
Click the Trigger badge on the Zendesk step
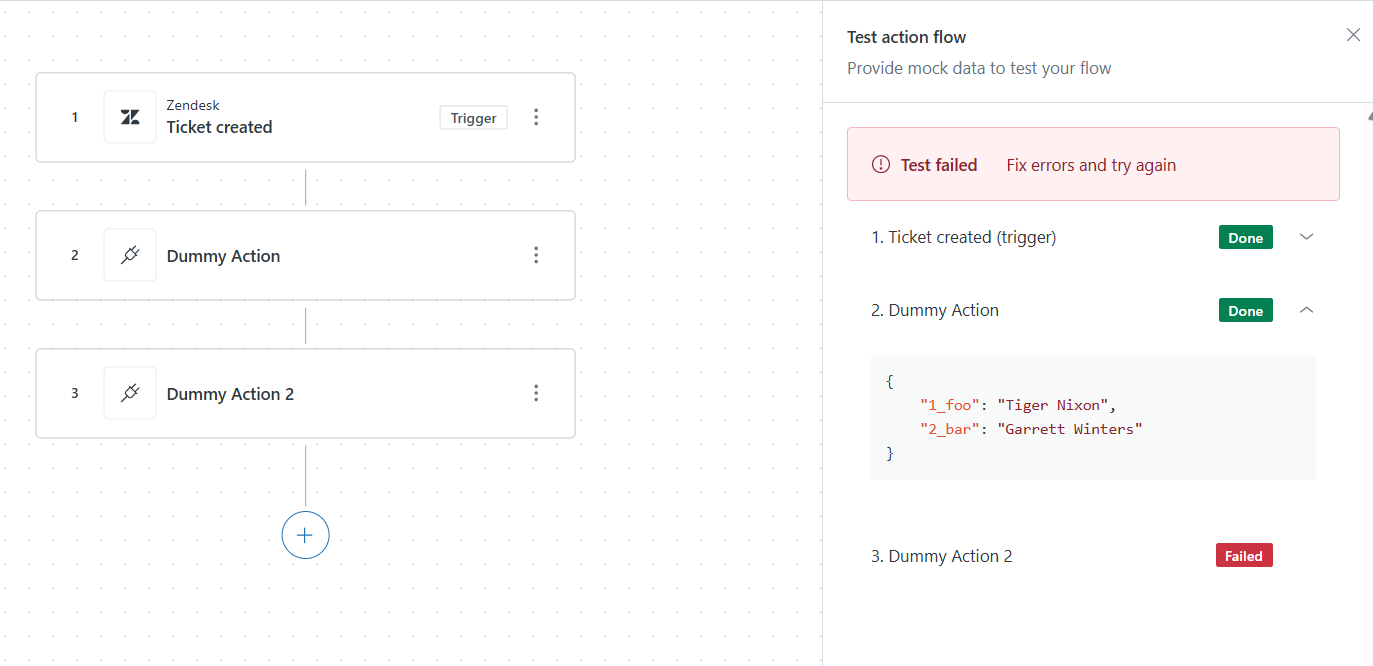(473, 118)
